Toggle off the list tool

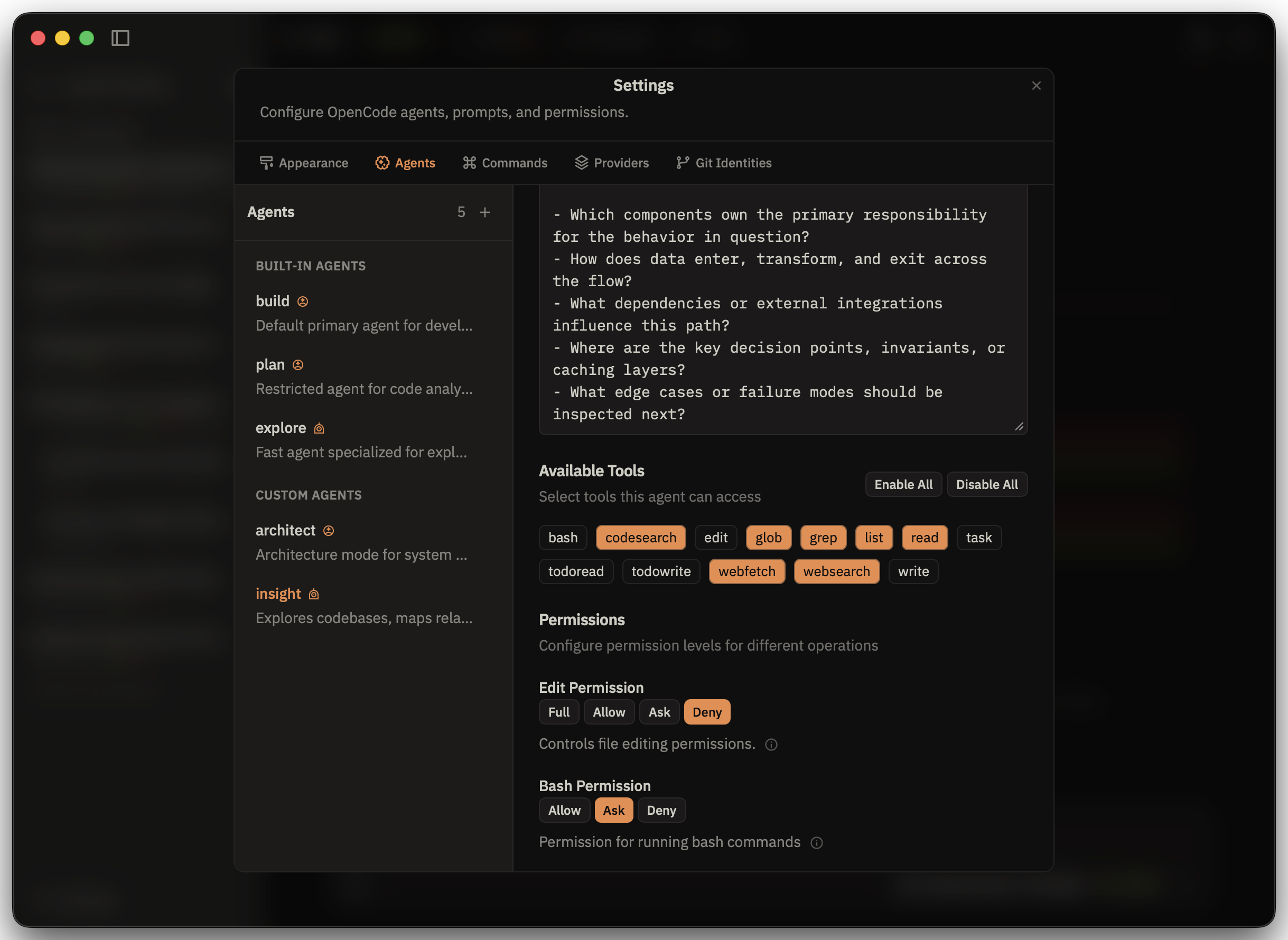[x=874, y=538]
